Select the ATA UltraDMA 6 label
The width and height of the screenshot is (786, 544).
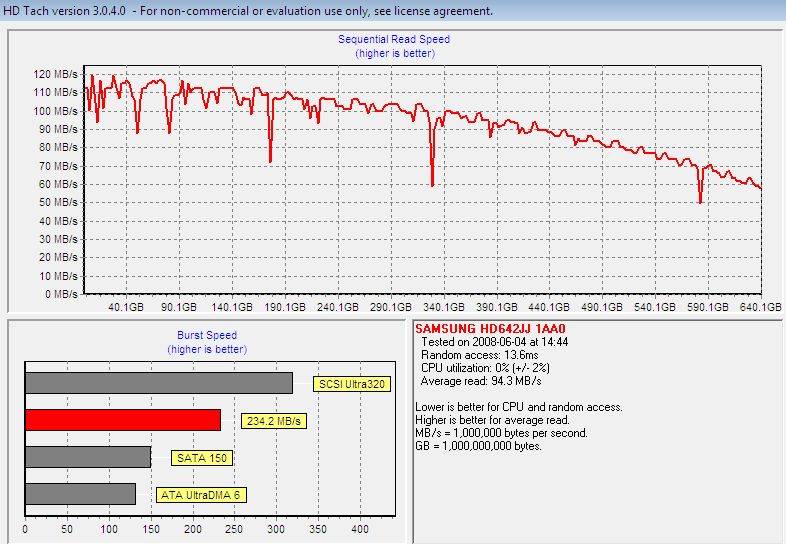pyautogui.click(x=200, y=494)
